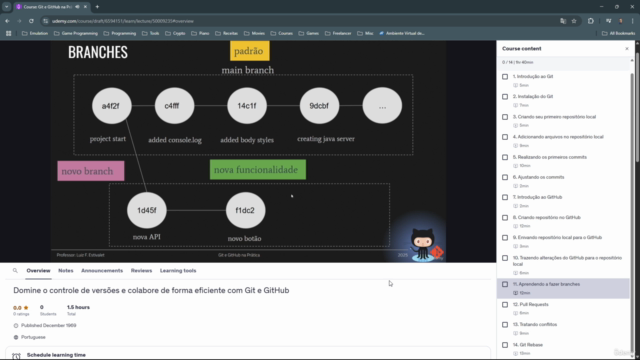Viewport: 640px width, 360px height.
Task: Check the box for 8. Criando repositório no GitHub
Action: [505, 218]
